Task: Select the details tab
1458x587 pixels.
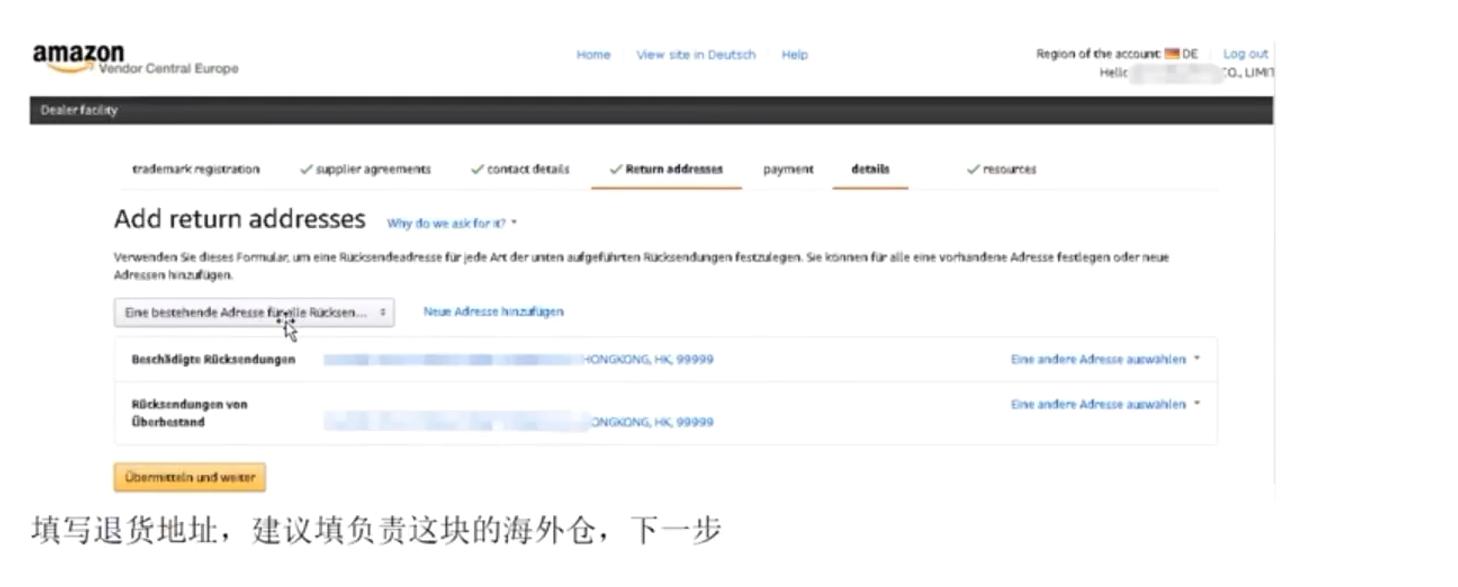Action: pos(869,169)
